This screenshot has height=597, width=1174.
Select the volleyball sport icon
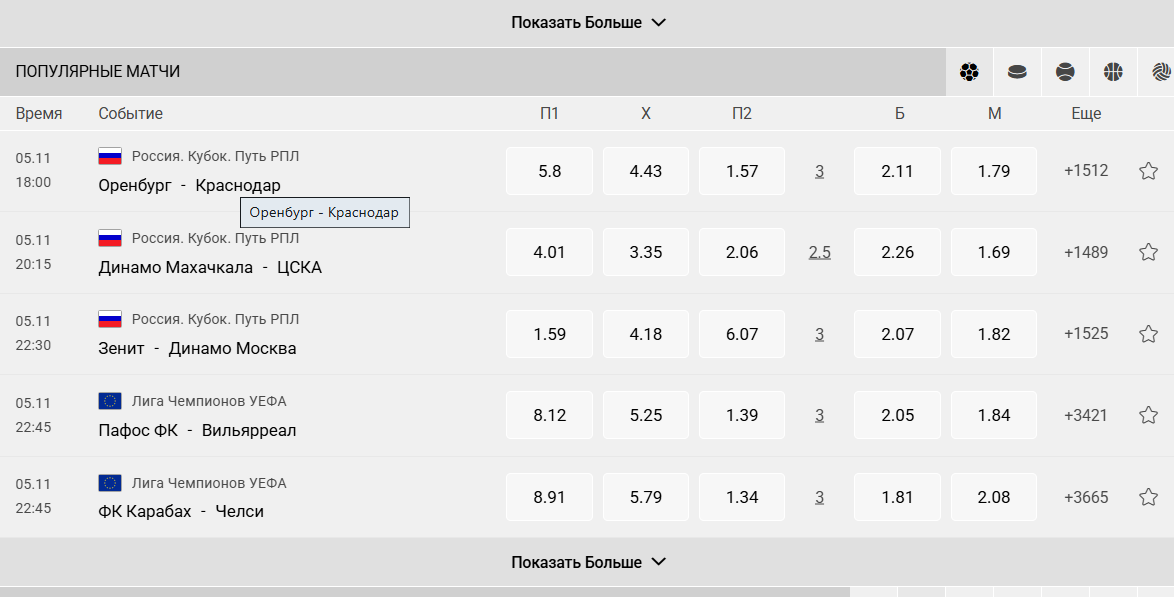click(x=1160, y=72)
